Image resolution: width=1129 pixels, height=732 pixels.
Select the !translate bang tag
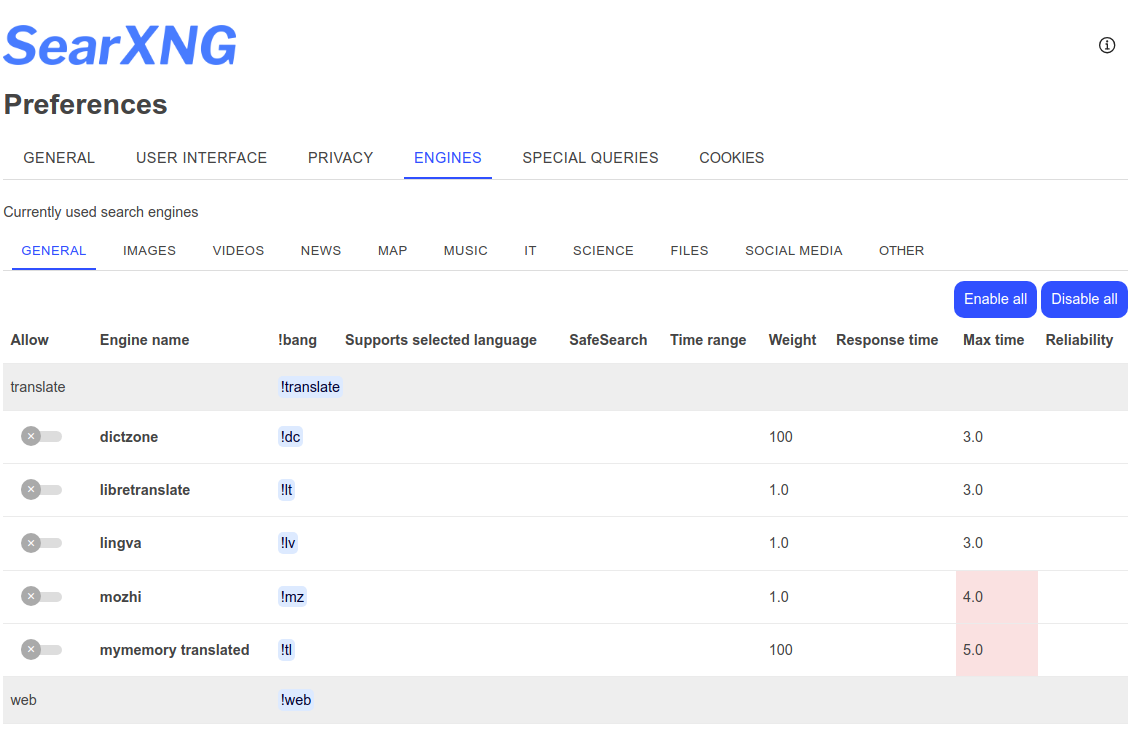pos(310,387)
